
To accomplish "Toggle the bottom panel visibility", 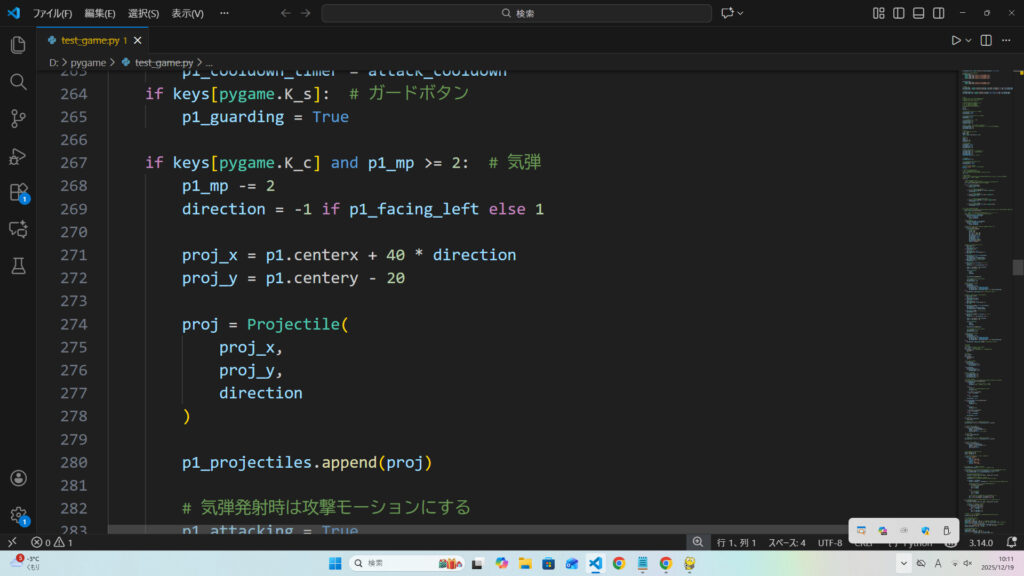I will (x=919, y=13).
